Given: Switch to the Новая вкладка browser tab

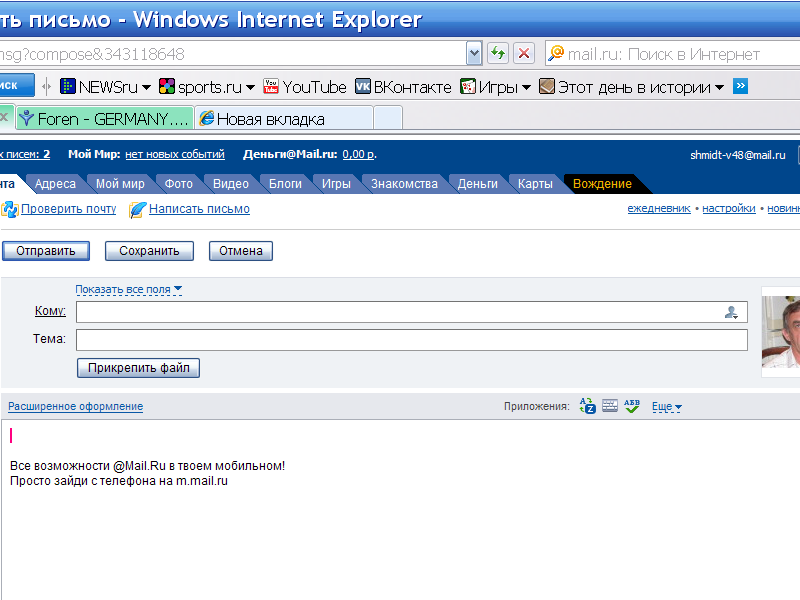Looking at the screenshot, I should 284,118.
